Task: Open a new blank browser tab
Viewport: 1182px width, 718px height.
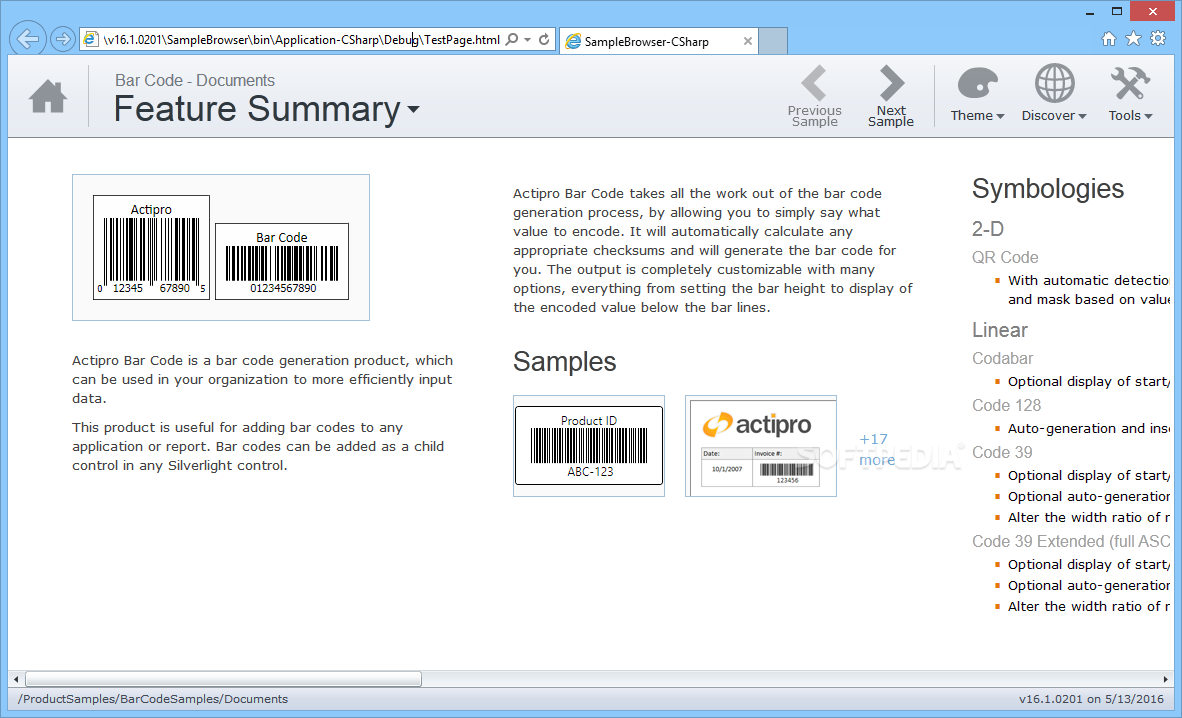Action: [773, 41]
